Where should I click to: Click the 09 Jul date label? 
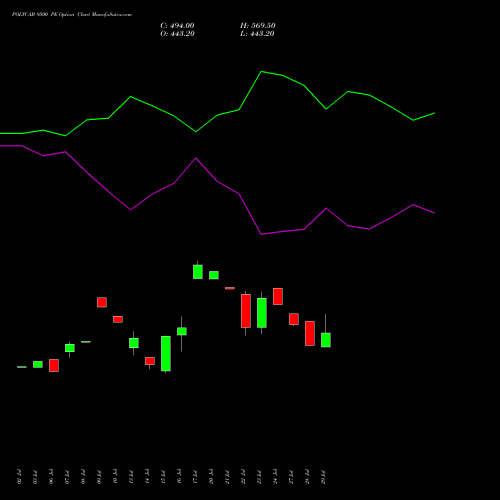(99, 477)
